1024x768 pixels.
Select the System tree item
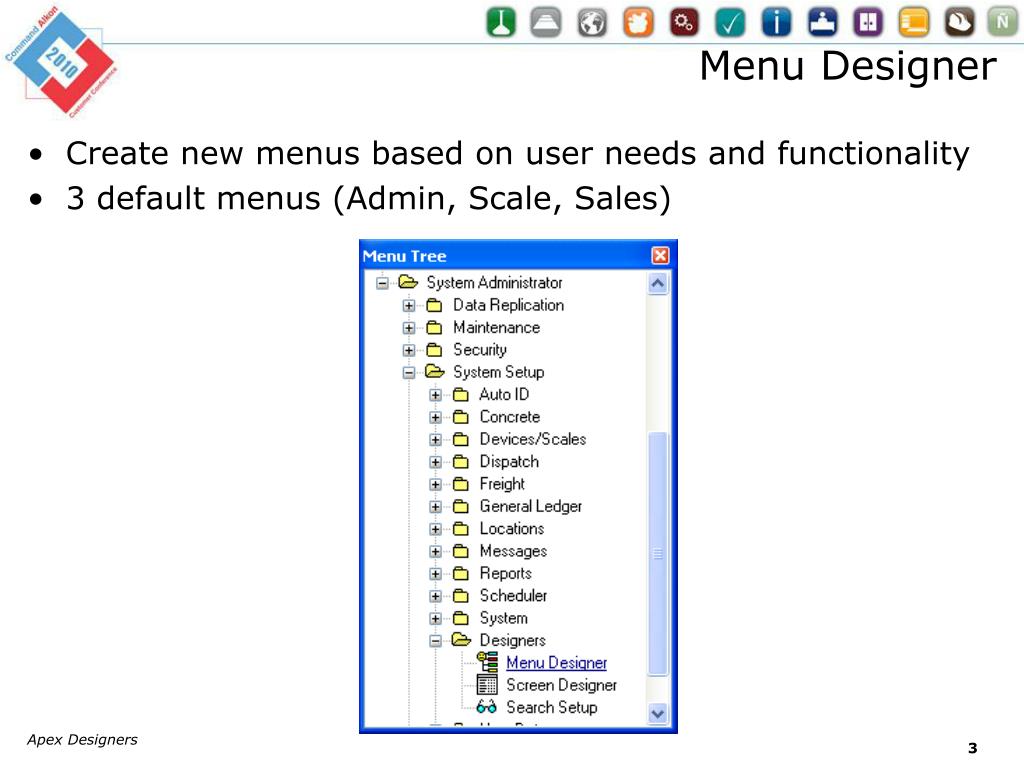tap(504, 618)
